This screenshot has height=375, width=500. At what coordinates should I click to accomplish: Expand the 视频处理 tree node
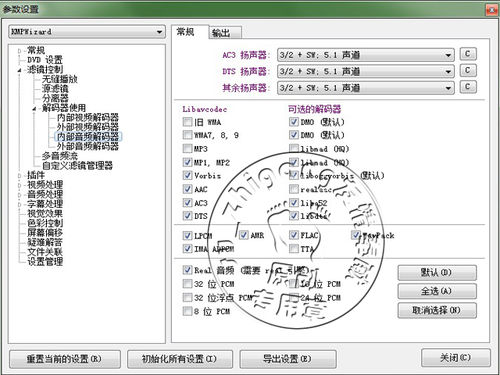(x=19, y=185)
